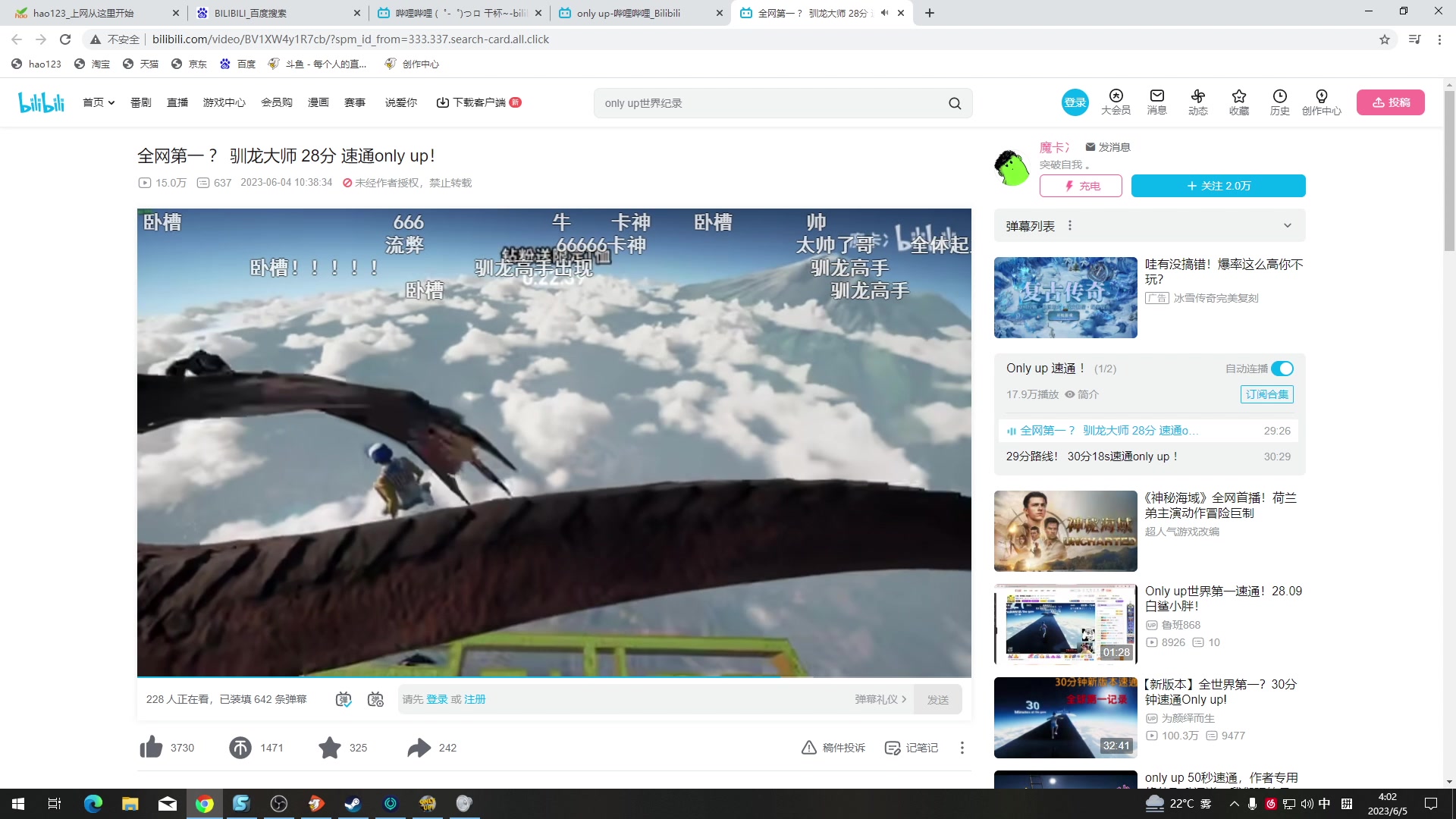The width and height of the screenshot is (1456, 819).
Task: Open 首页 dropdown menu
Action: click(99, 102)
